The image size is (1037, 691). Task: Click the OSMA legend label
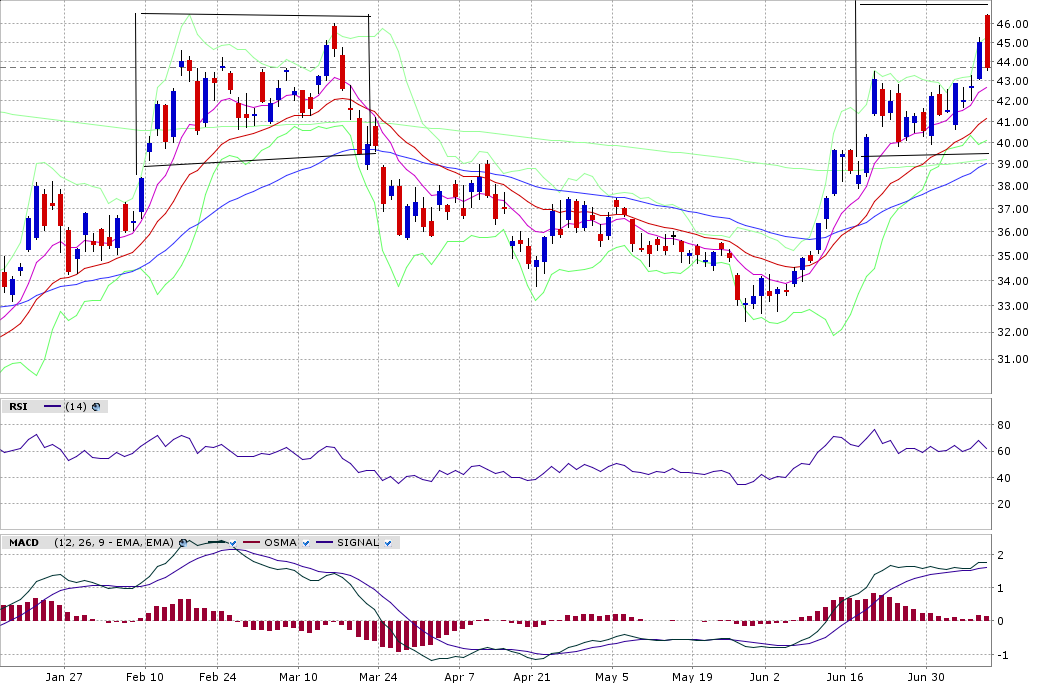(280, 543)
